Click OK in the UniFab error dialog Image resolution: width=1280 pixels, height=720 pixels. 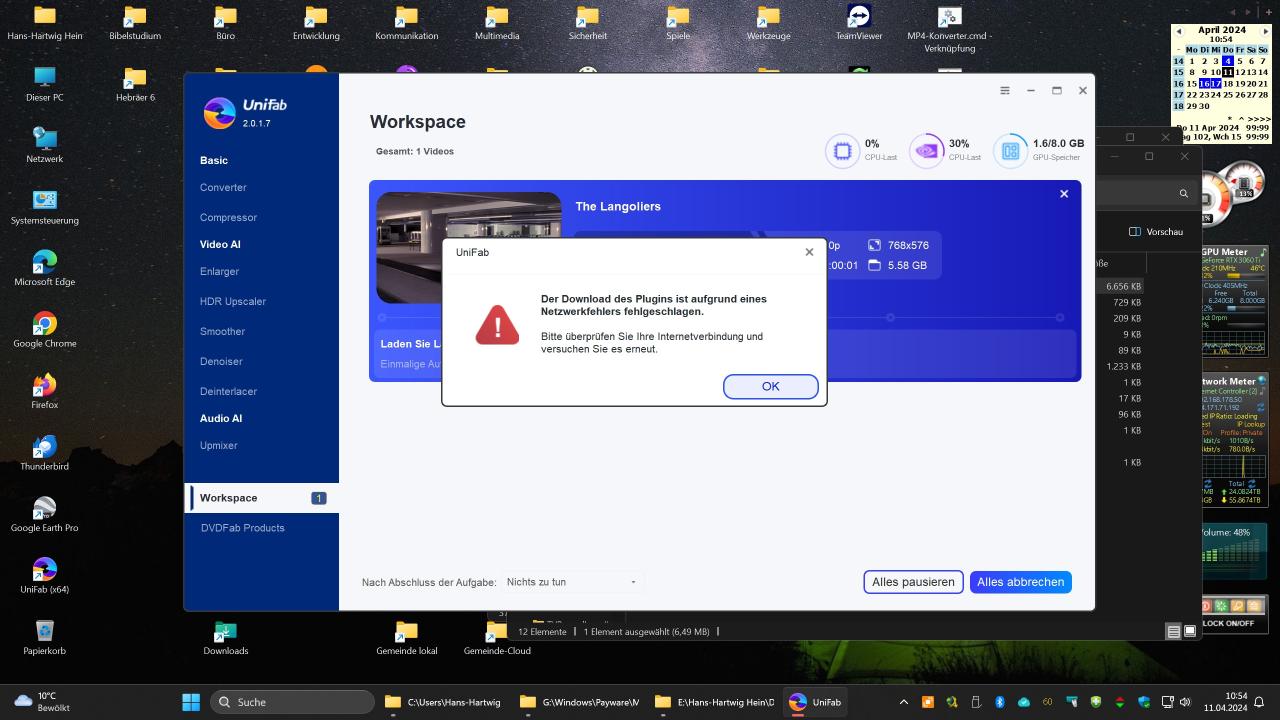click(x=770, y=387)
